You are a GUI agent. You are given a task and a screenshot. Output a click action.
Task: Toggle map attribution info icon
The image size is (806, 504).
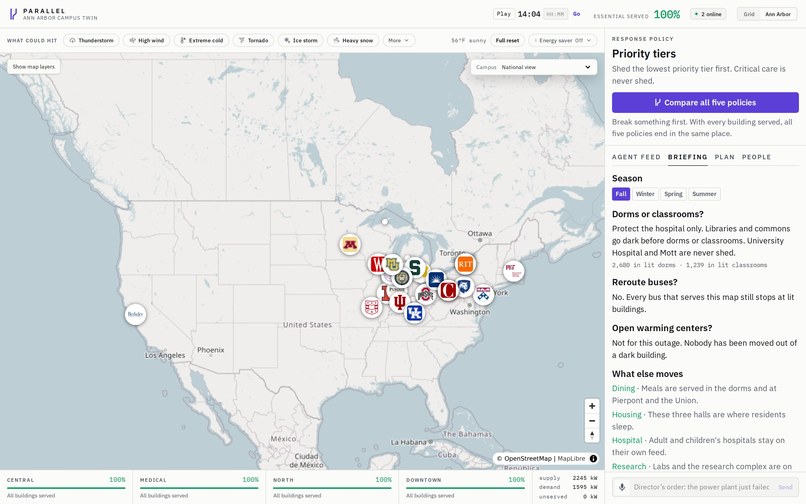(593, 458)
